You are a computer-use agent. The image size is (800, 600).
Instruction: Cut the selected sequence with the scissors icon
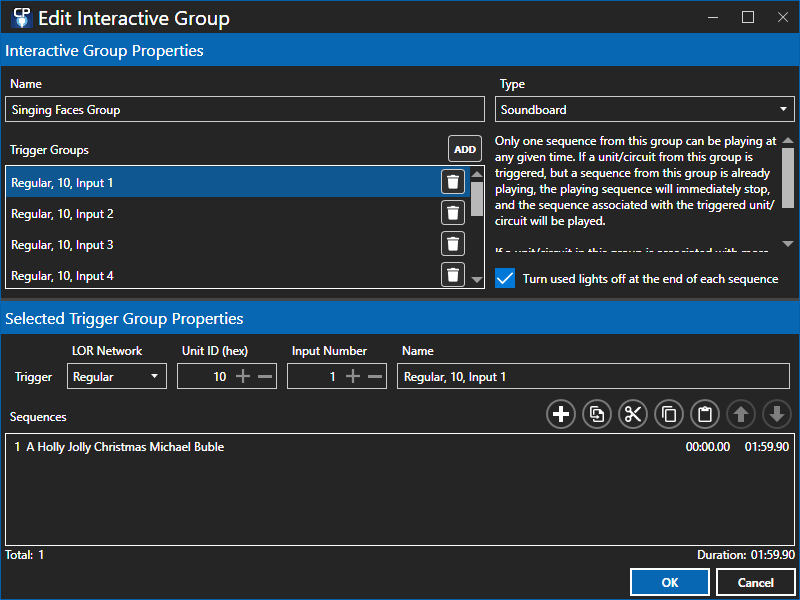(633, 414)
